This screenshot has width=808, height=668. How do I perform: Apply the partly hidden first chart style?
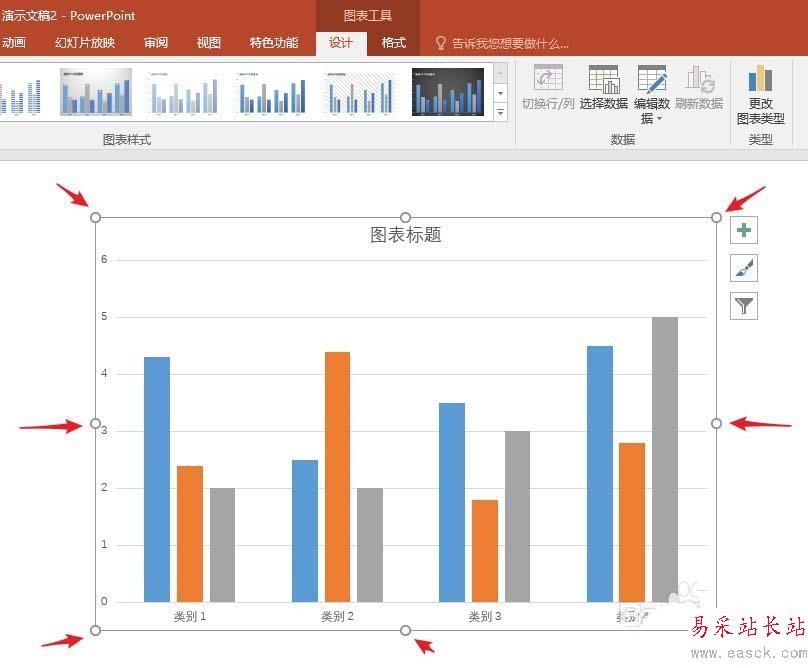[x=21, y=94]
